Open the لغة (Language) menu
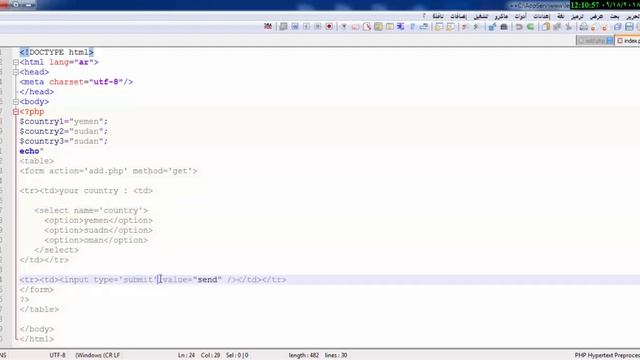640x360 pixels. (561, 16)
